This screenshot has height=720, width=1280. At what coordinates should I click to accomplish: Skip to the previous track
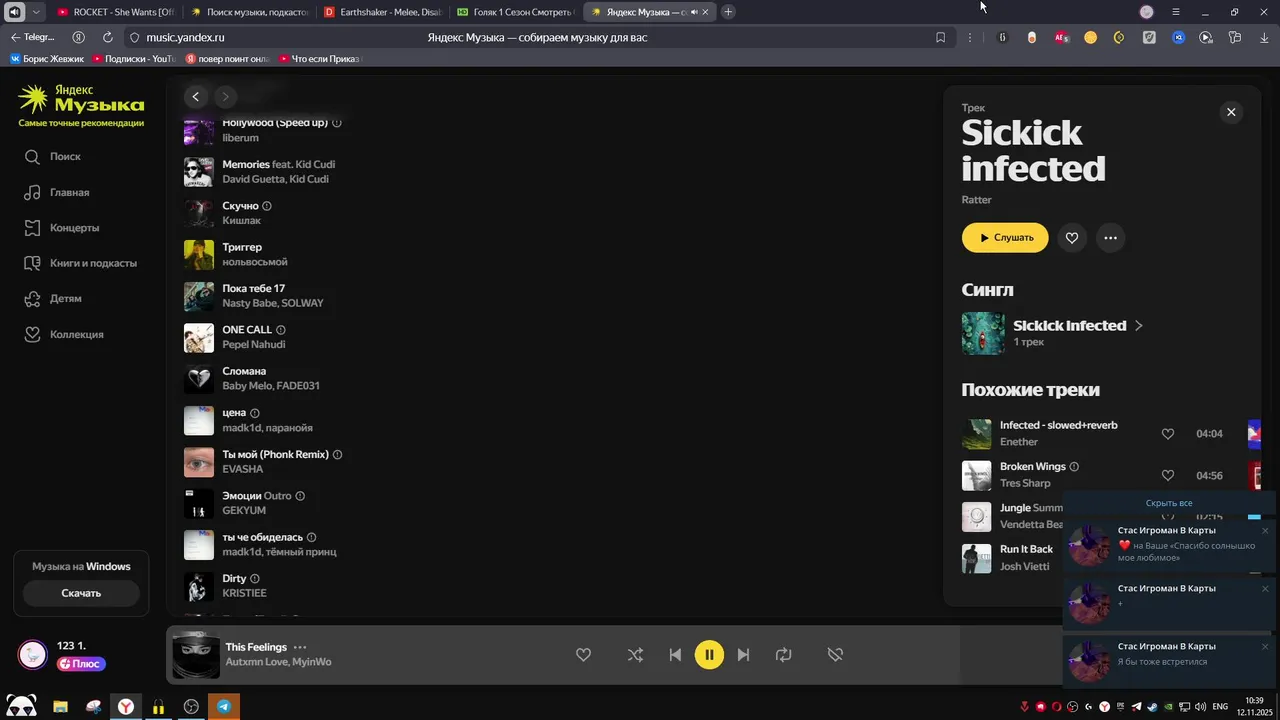[675, 655]
